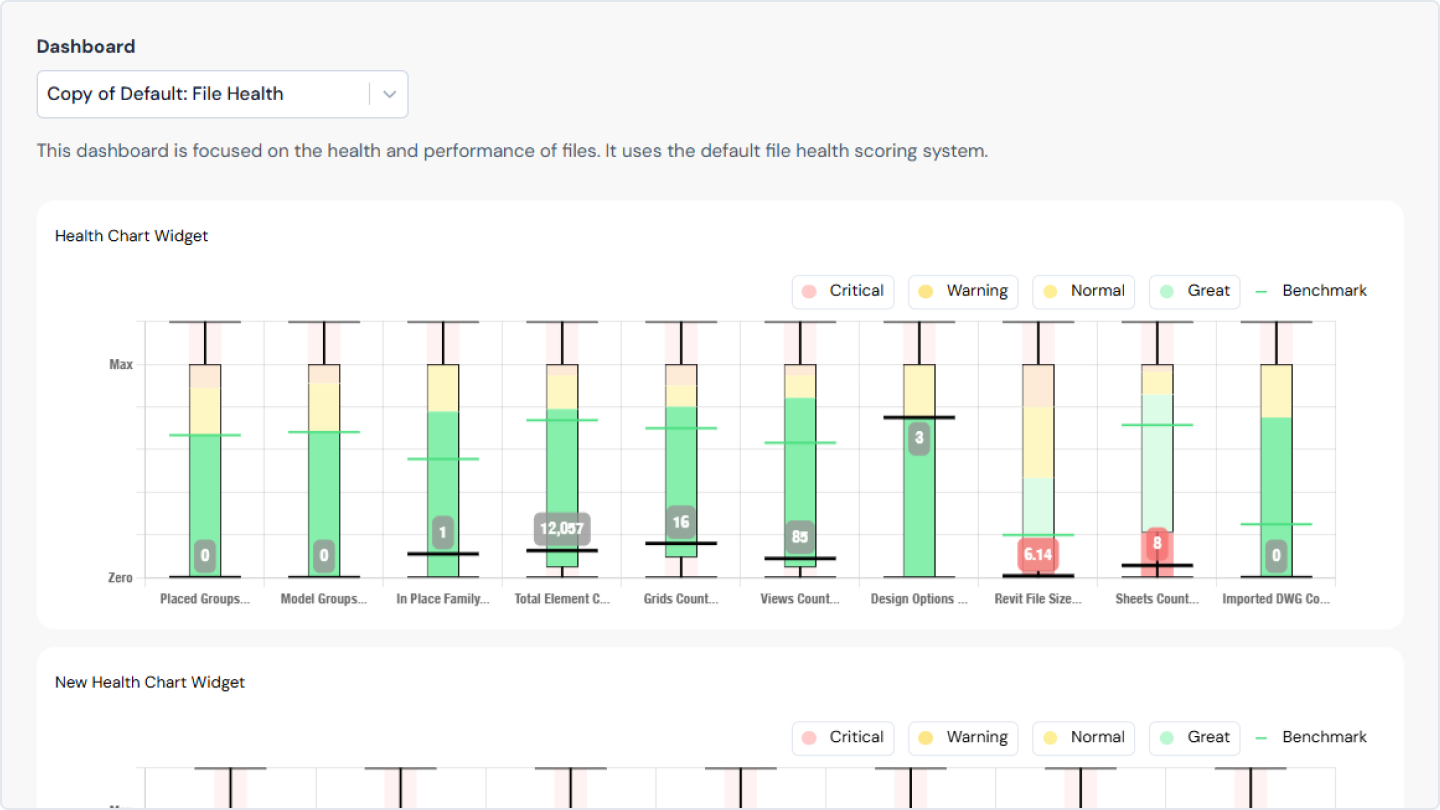Toggle Critical legend in New Health Chart Widget
This screenshot has width=1440, height=810.
[x=842, y=737]
